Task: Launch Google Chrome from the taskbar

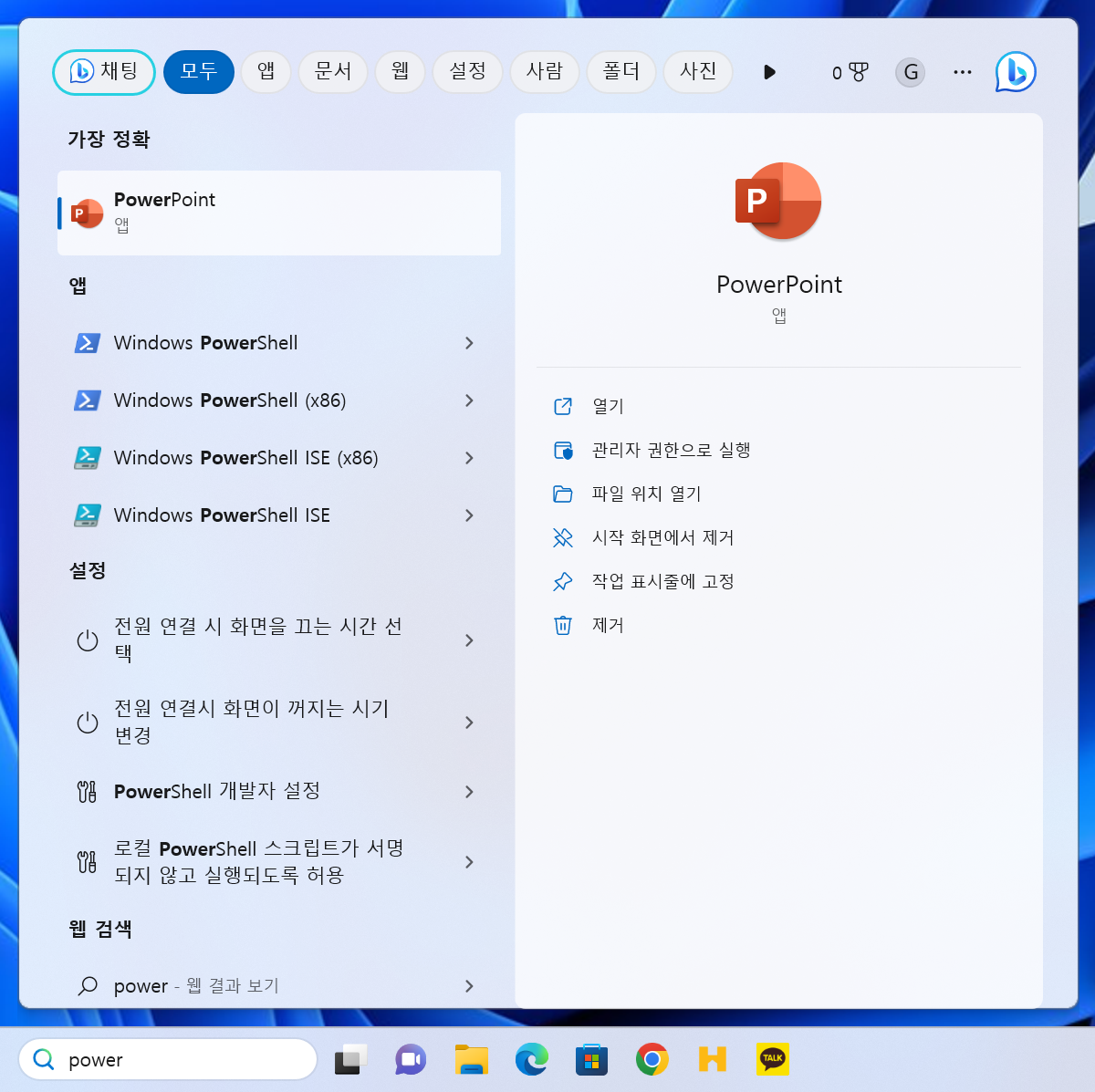Action: pyautogui.click(x=652, y=1059)
